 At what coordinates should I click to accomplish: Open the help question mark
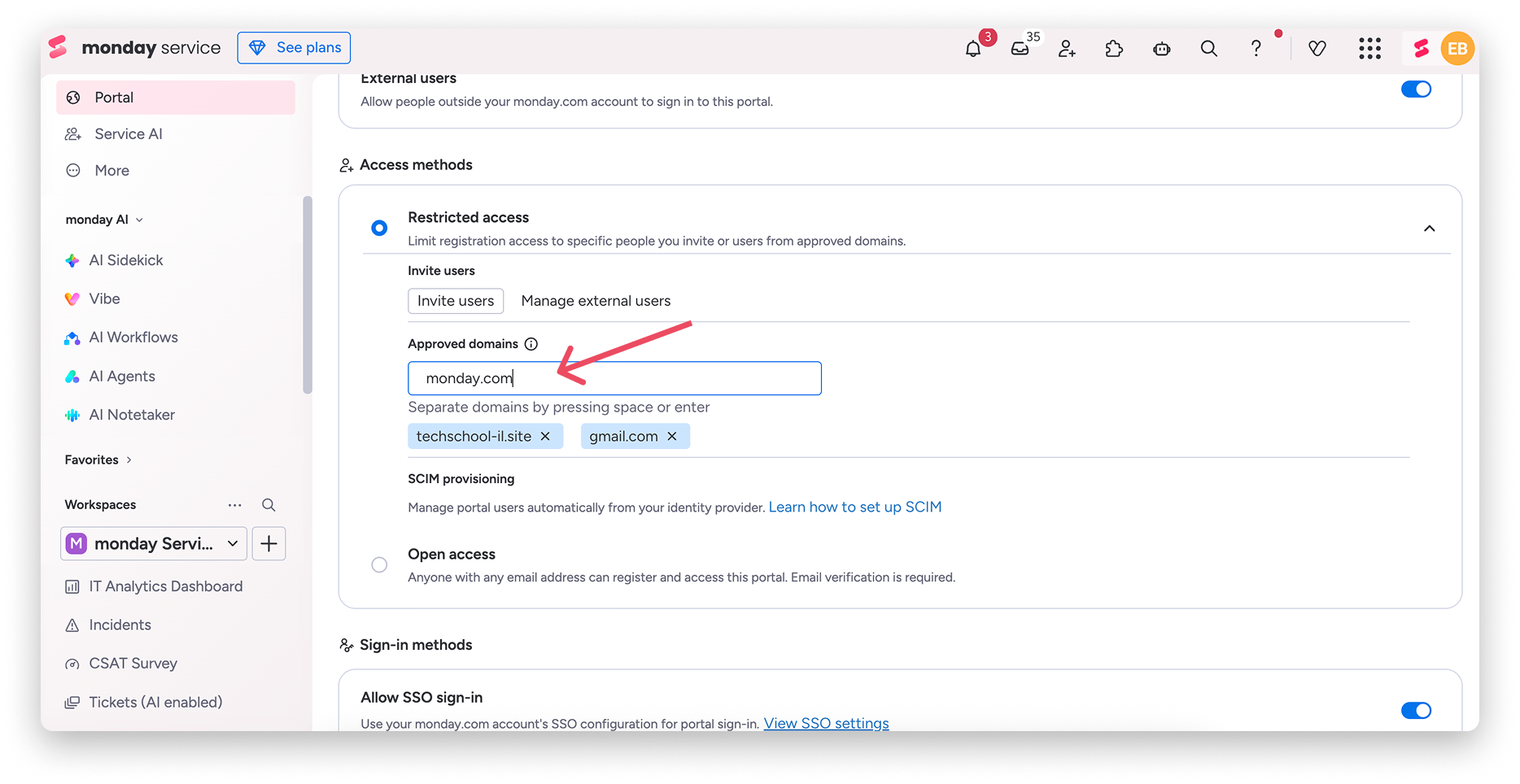1256,49
